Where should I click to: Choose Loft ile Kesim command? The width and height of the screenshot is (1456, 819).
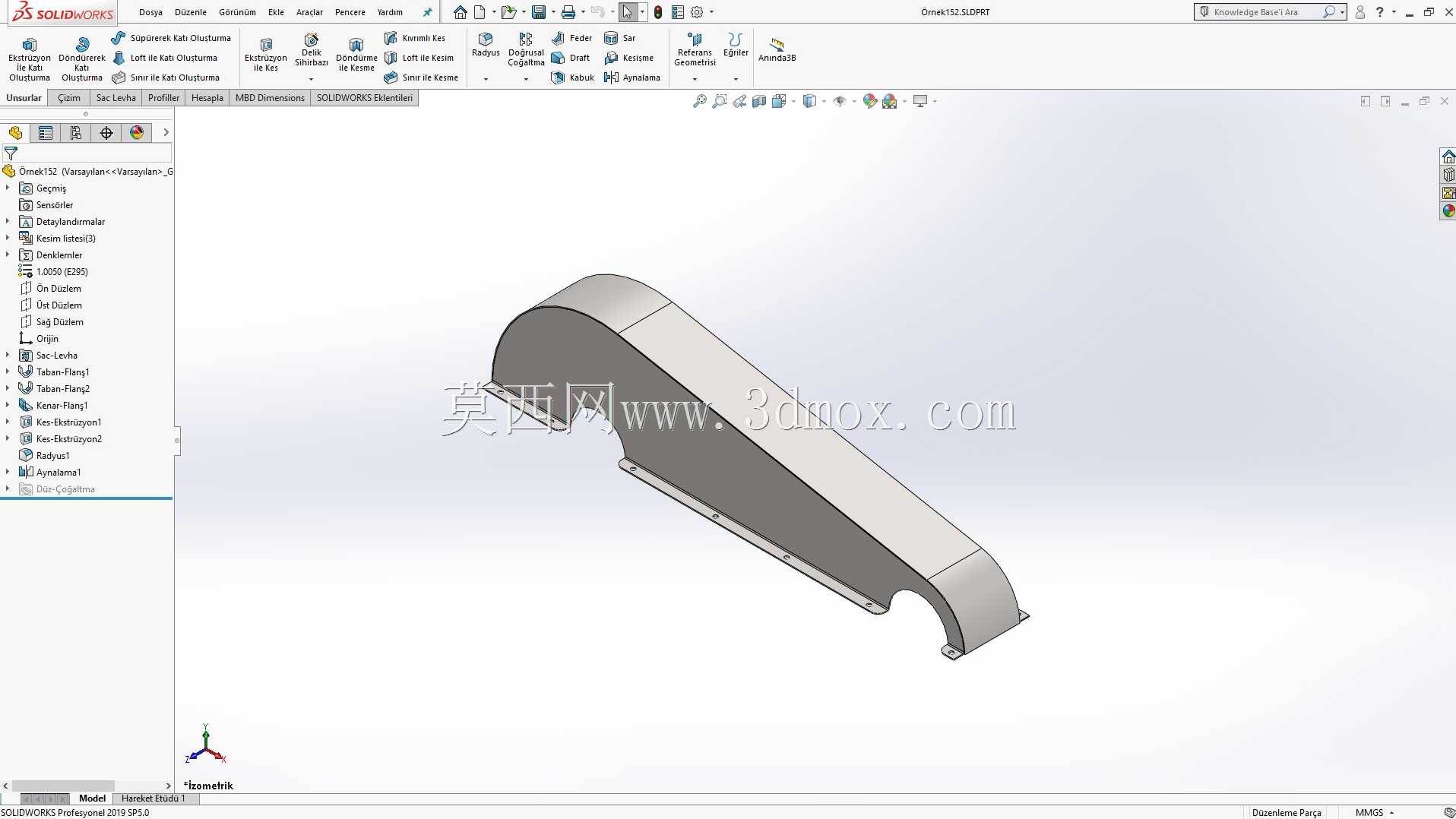[419, 58]
